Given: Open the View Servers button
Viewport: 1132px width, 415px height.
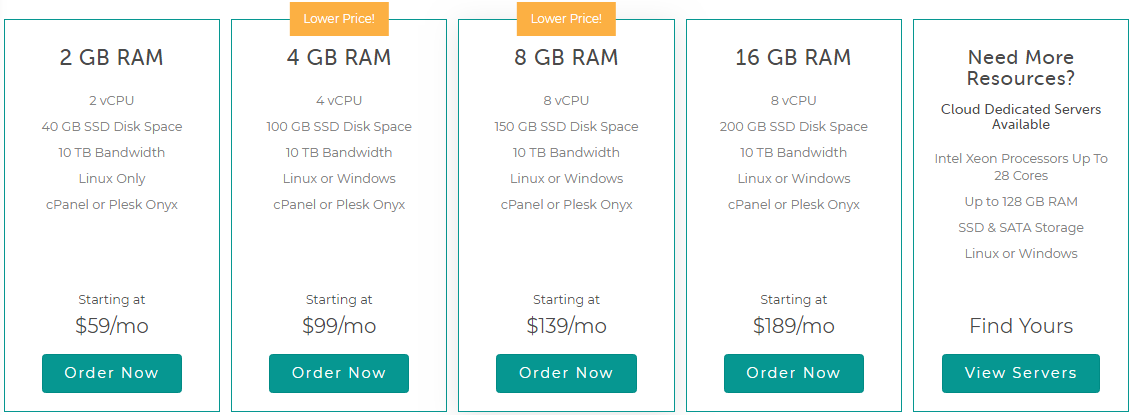Looking at the screenshot, I should 1021,373.
